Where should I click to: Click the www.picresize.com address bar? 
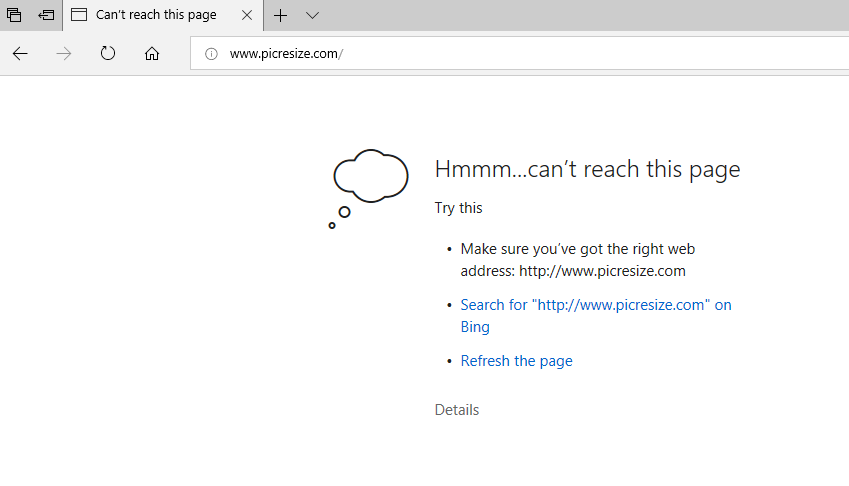tap(520, 54)
